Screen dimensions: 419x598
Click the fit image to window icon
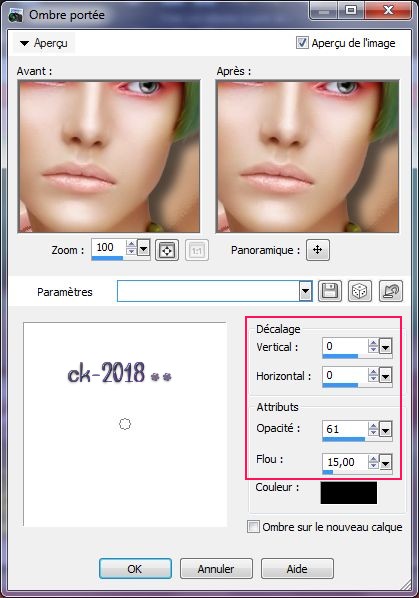pos(167,251)
